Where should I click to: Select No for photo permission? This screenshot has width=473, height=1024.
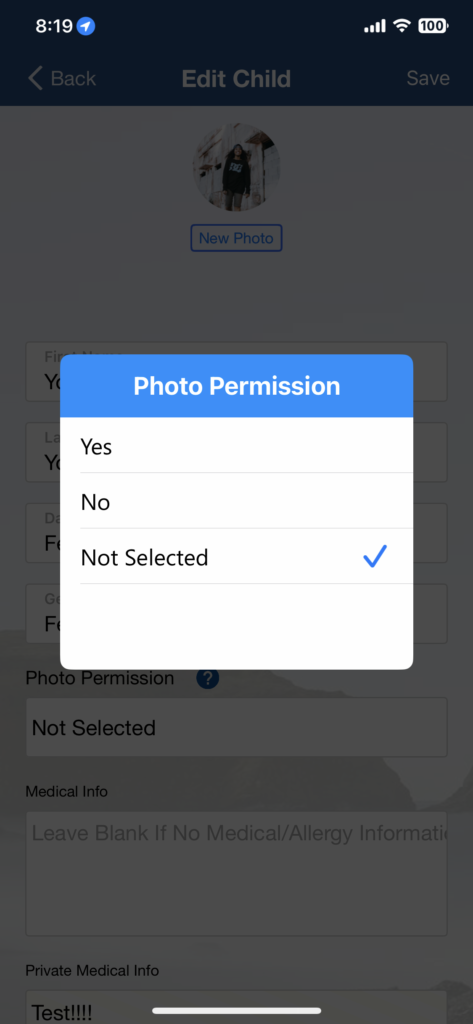tap(236, 501)
